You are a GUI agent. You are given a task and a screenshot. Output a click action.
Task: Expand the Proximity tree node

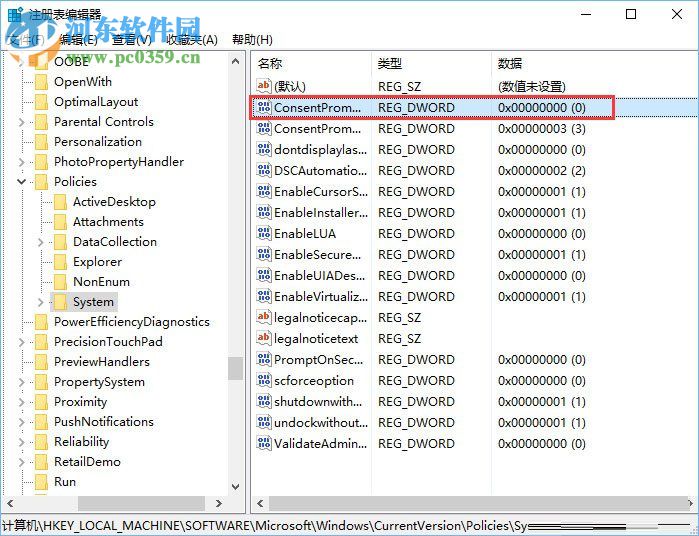[x=21, y=402]
